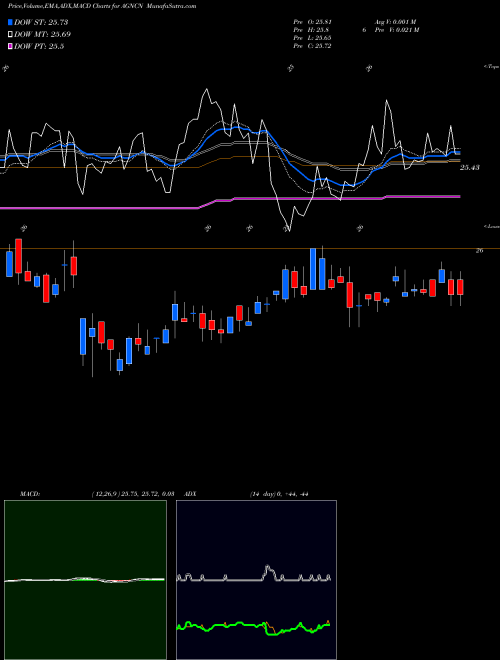Click the ADX (14 day) values text
This screenshot has height=660, width=500.
(279, 494)
